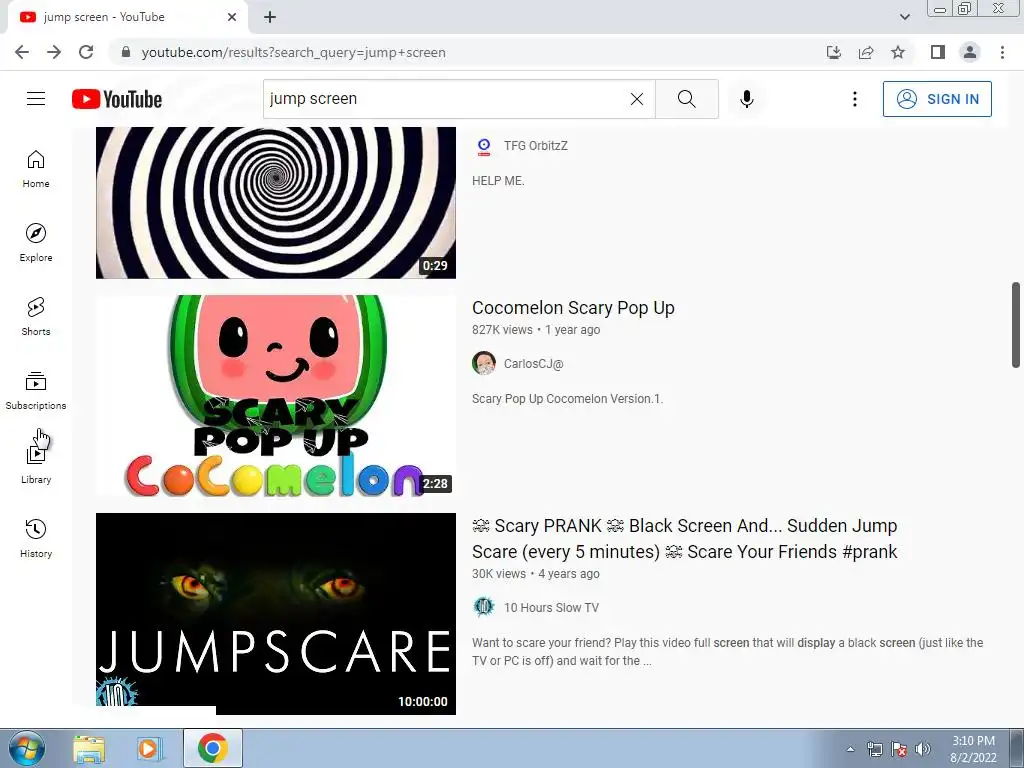Clear the search box with X
This screenshot has width=1024, height=768.
637,99
